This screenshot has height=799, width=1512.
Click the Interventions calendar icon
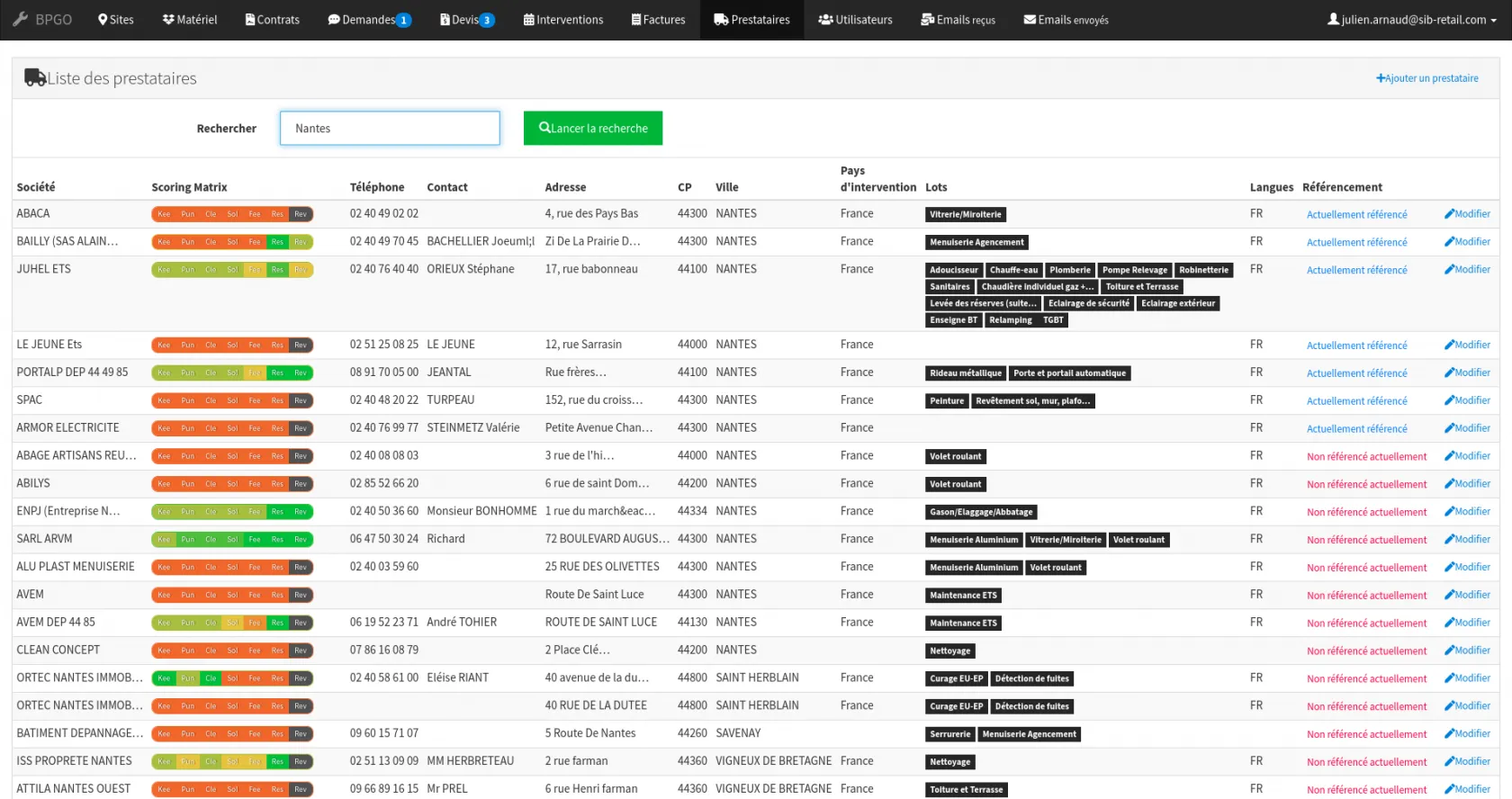point(529,20)
